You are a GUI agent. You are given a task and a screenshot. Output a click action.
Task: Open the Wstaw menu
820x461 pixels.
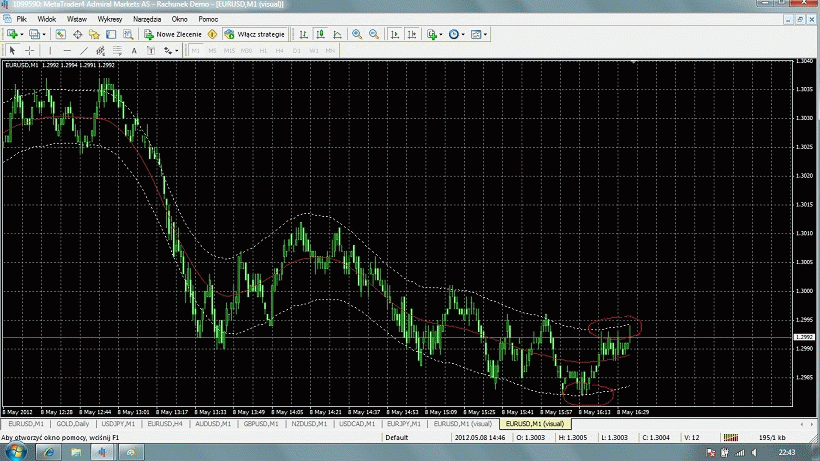(x=77, y=19)
